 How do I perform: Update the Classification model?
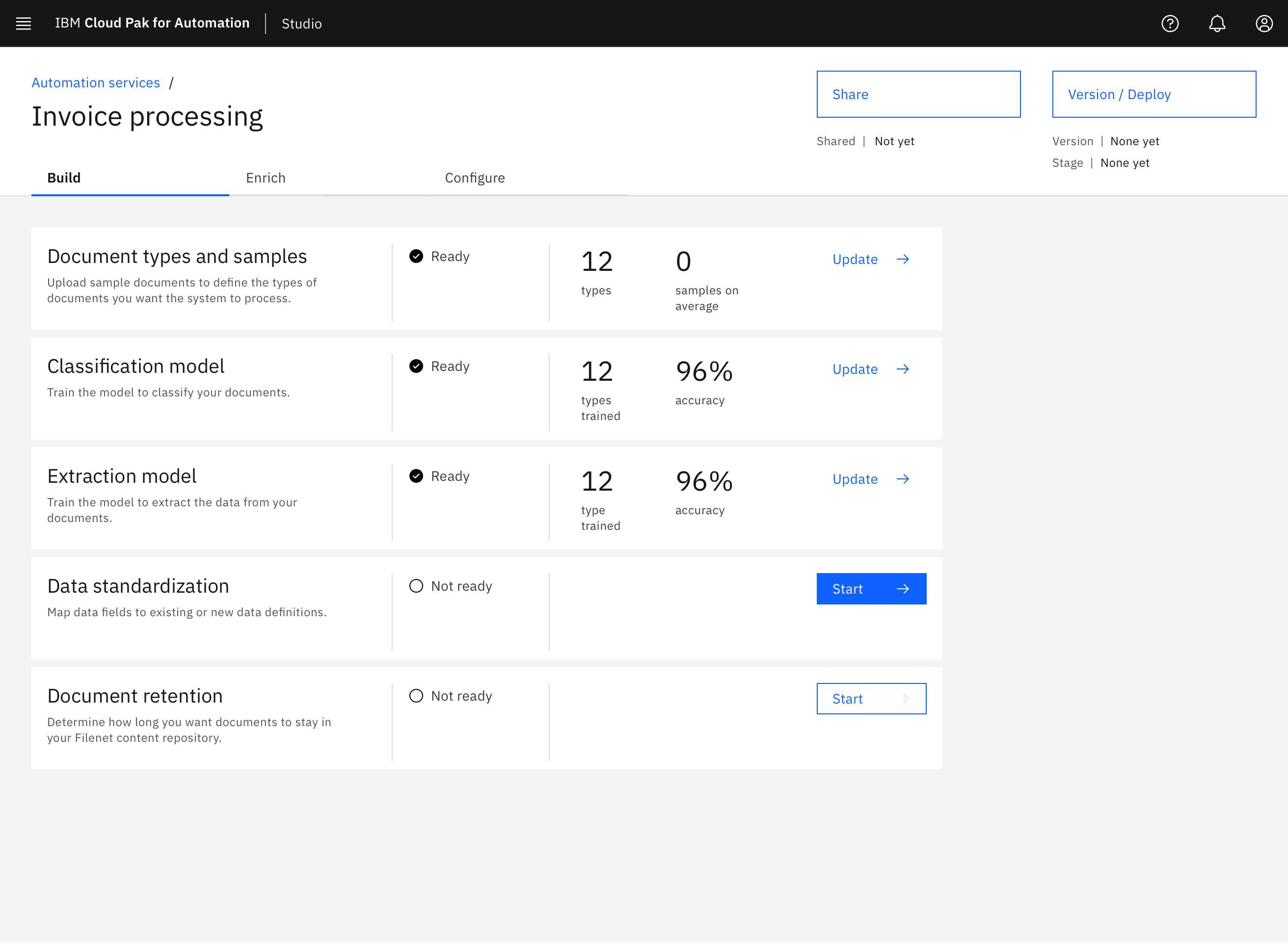click(x=855, y=369)
